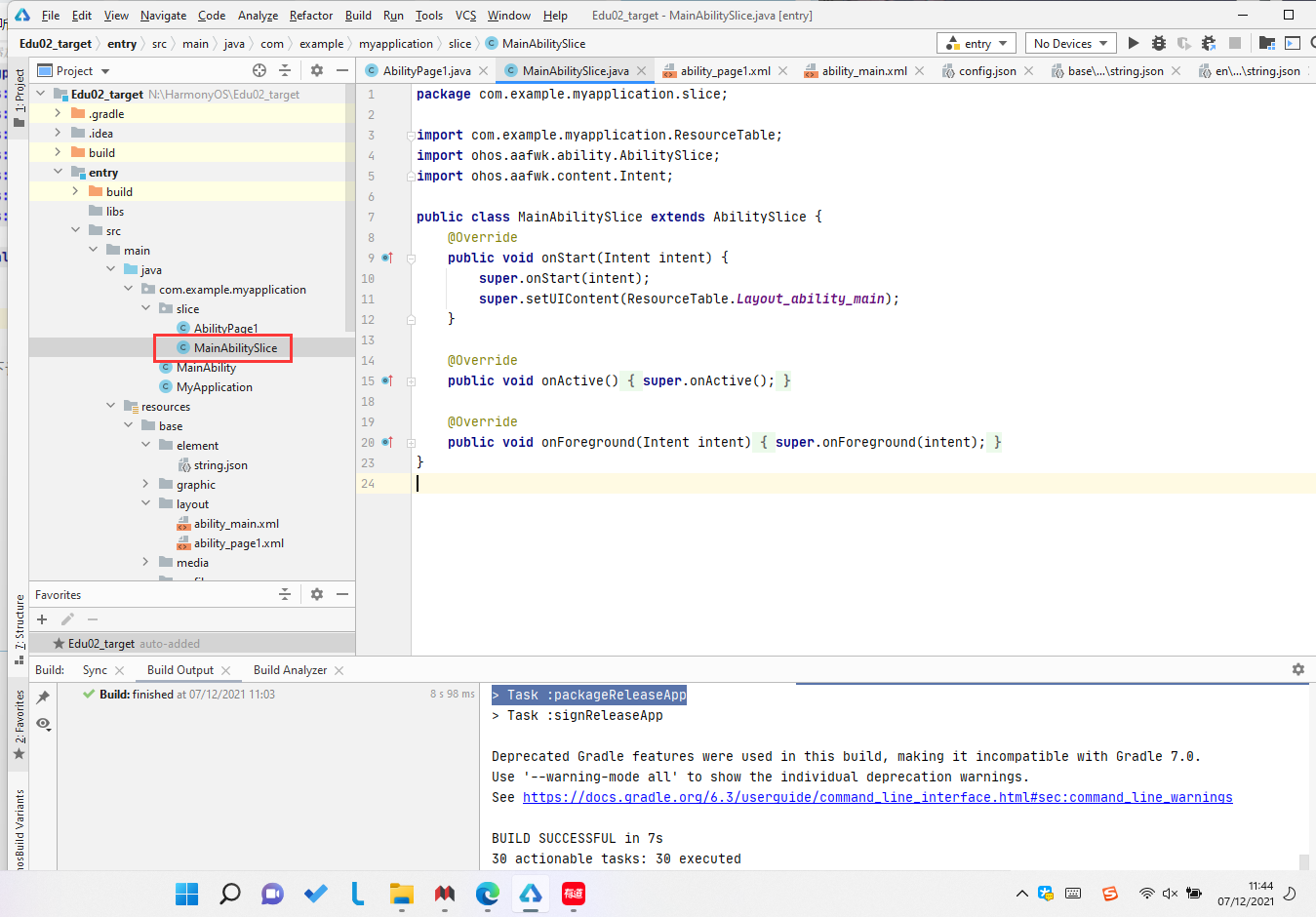Image resolution: width=1316 pixels, height=917 pixels.
Task: Unfold the onForeground method at line 20
Action: (411, 443)
